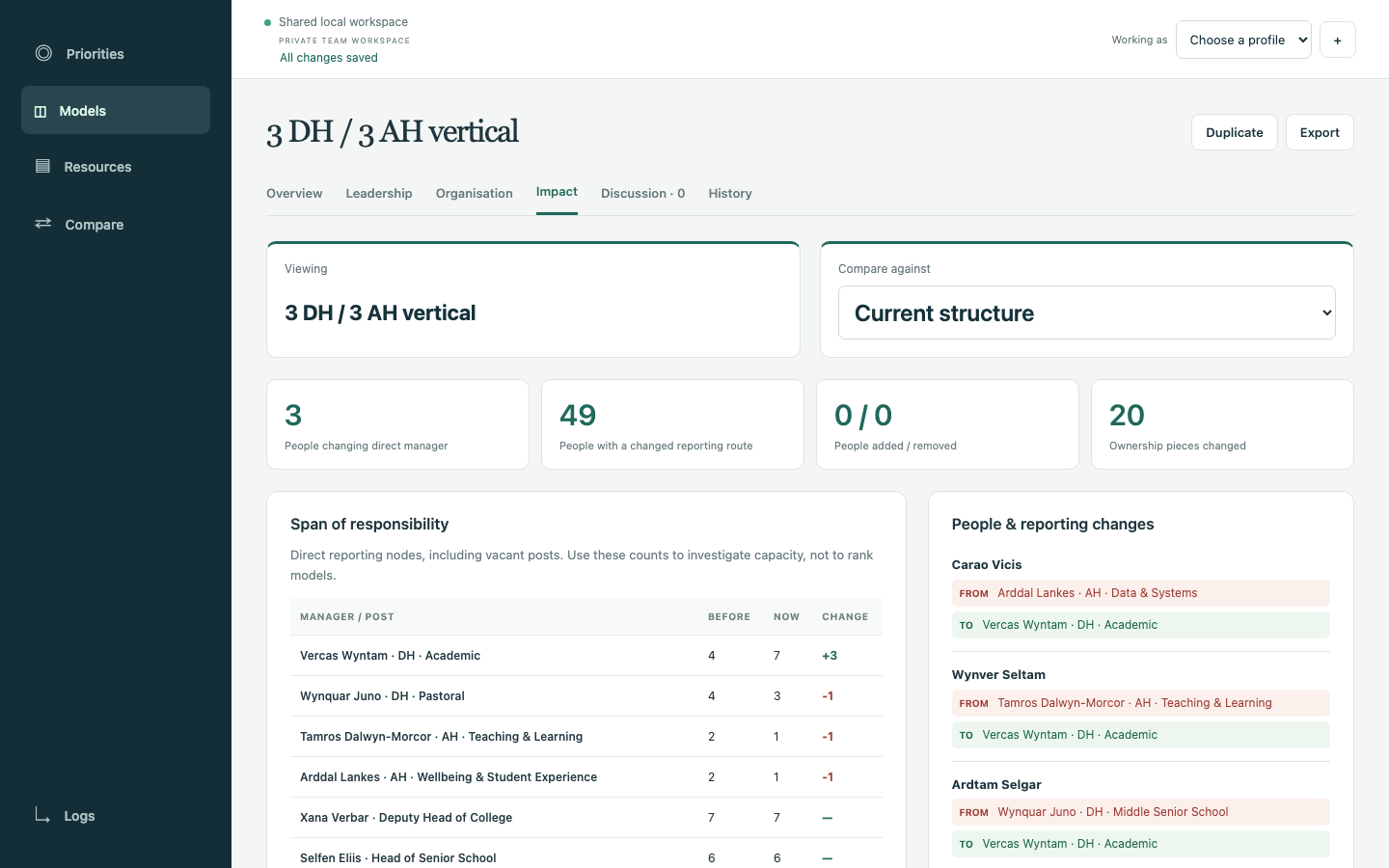Click the 'Wynver Seltam' name heading

coord(998,675)
